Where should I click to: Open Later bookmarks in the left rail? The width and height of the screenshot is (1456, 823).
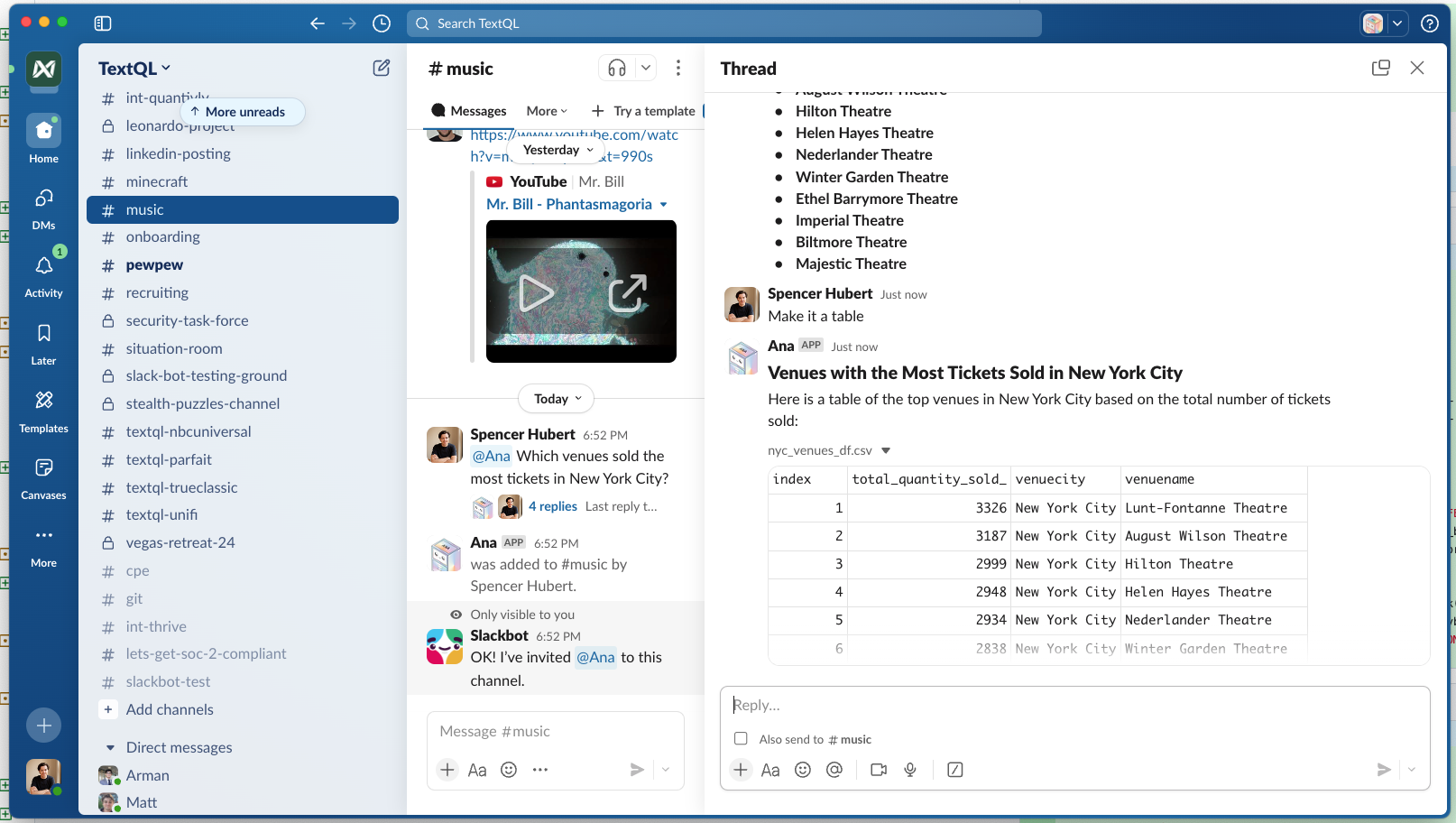[43, 344]
